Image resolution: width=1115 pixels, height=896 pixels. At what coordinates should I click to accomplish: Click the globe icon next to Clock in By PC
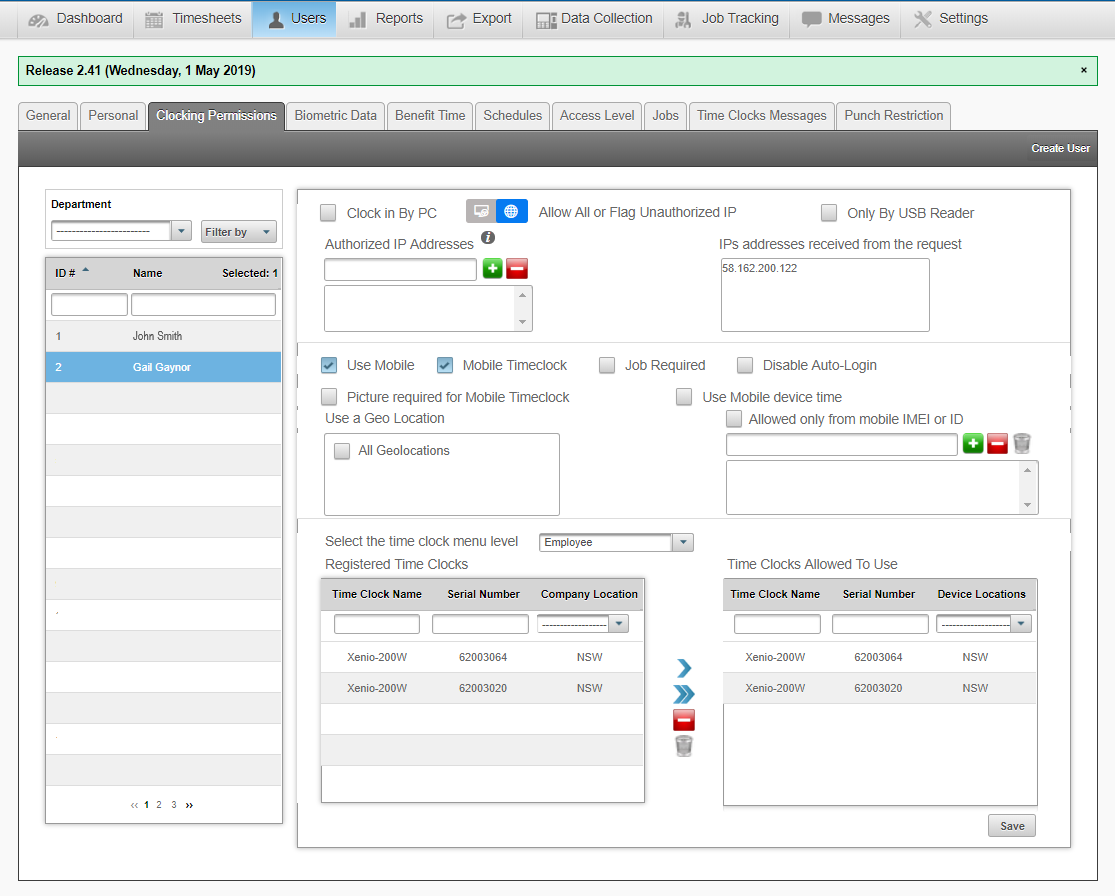point(512,211)
